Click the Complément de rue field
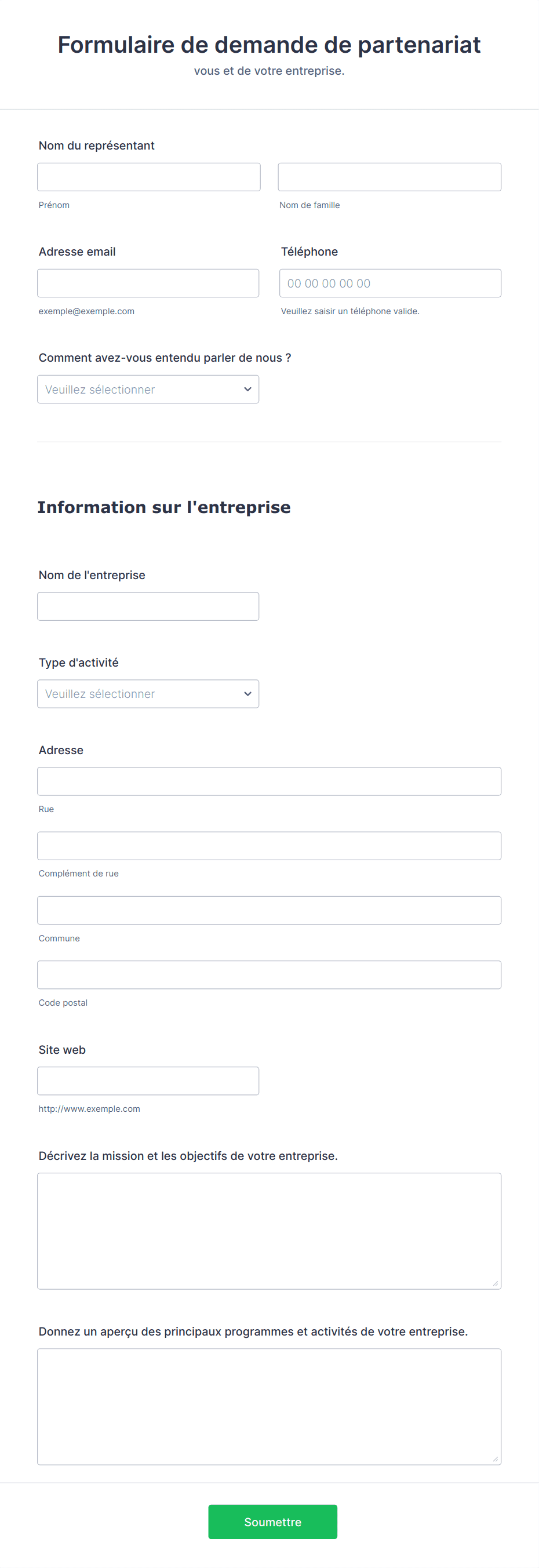The height and width of the screenshot is (1568, 539). (x=268, y=846)
